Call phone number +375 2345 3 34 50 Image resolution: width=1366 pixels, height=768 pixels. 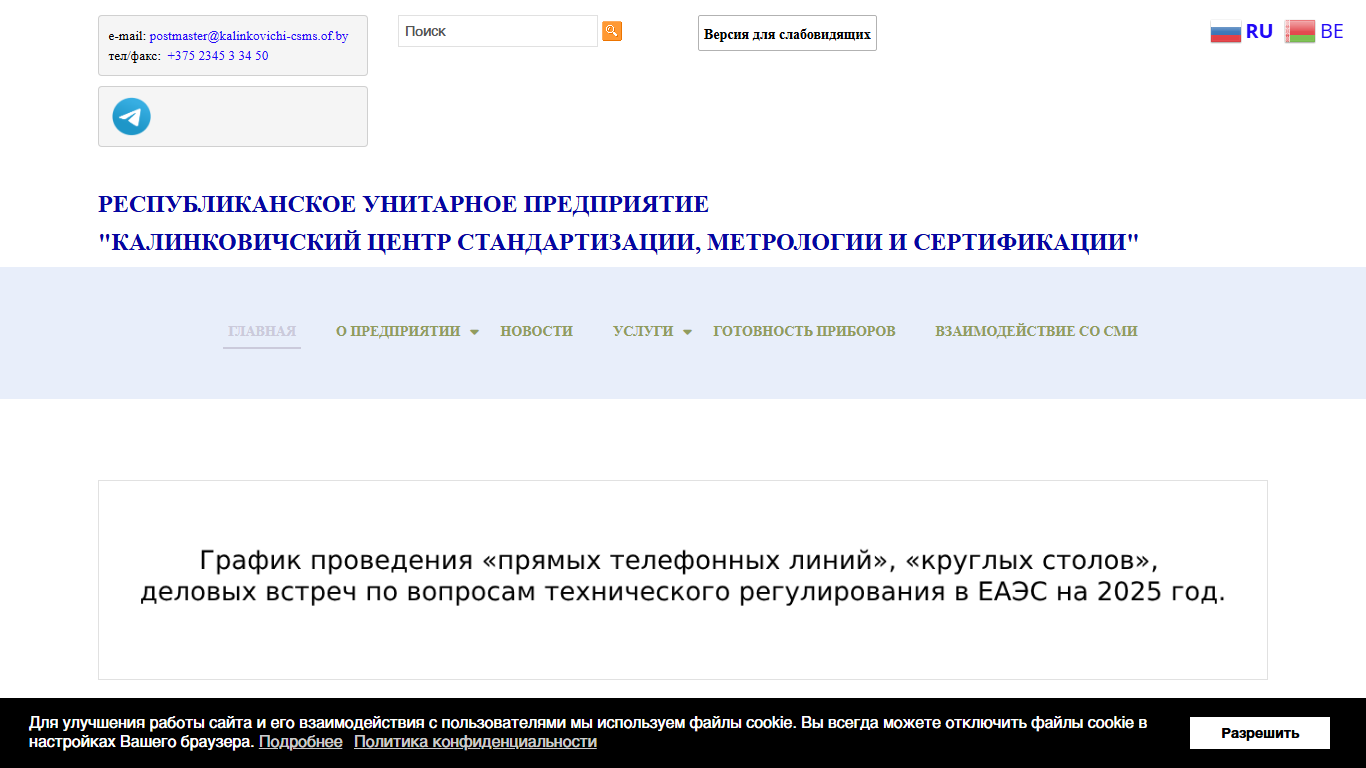pyautogui.click(x=218, y=56)
